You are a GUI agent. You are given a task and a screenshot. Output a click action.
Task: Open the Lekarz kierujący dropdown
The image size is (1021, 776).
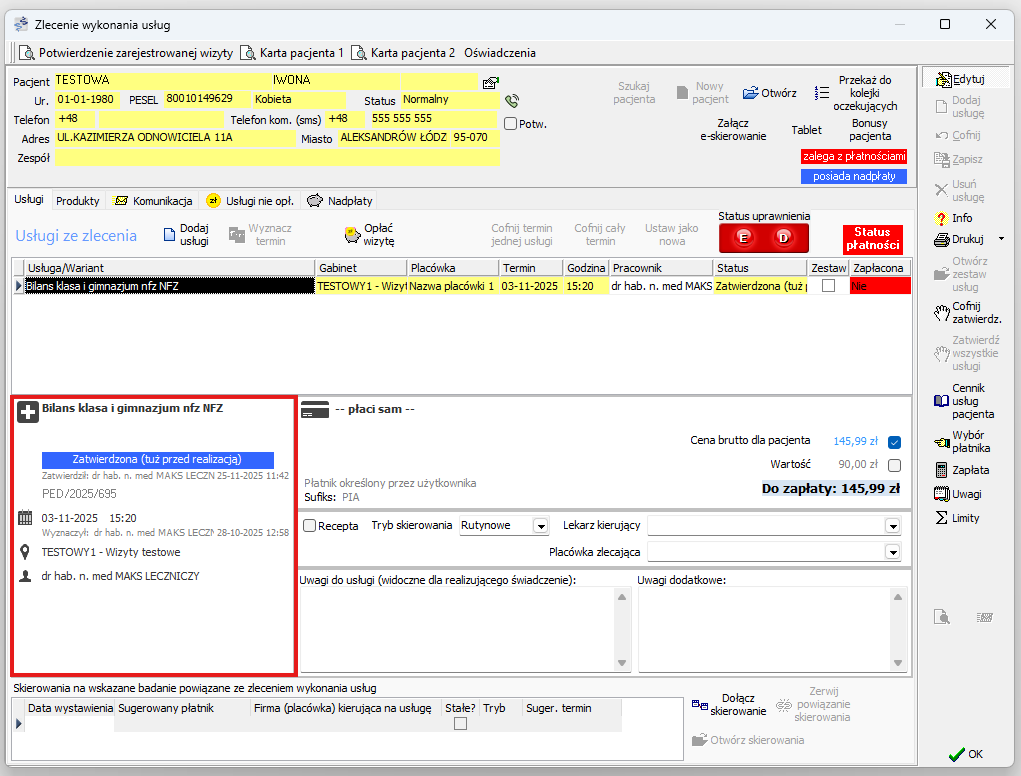pyautogui.click(x=892, y=526)
